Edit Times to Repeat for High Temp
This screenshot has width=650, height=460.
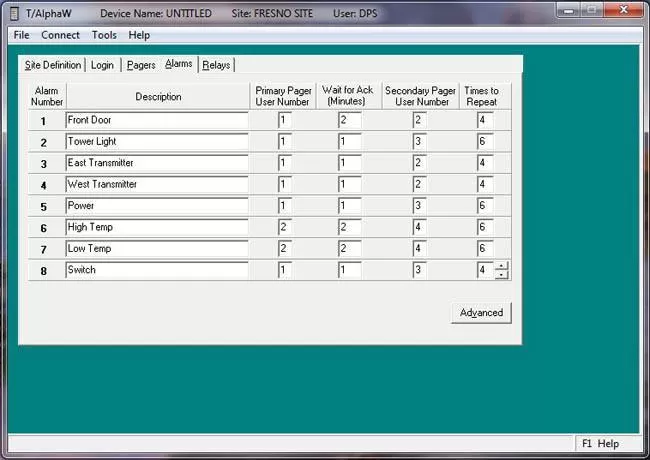485,227
